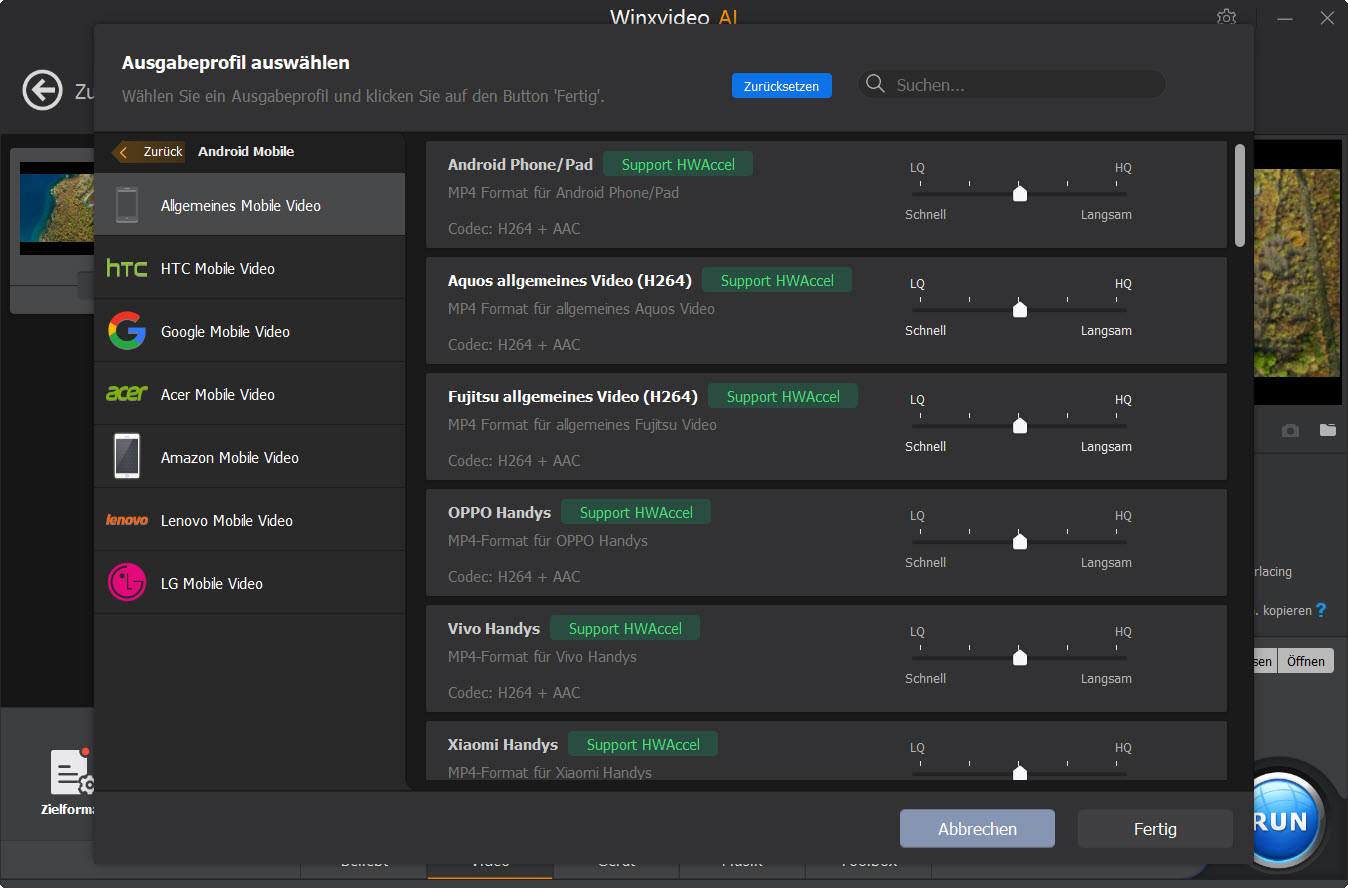Click the round back arrow in main window
The height and width of the screenshot is (888, 1348).
(x=42, y=90)
